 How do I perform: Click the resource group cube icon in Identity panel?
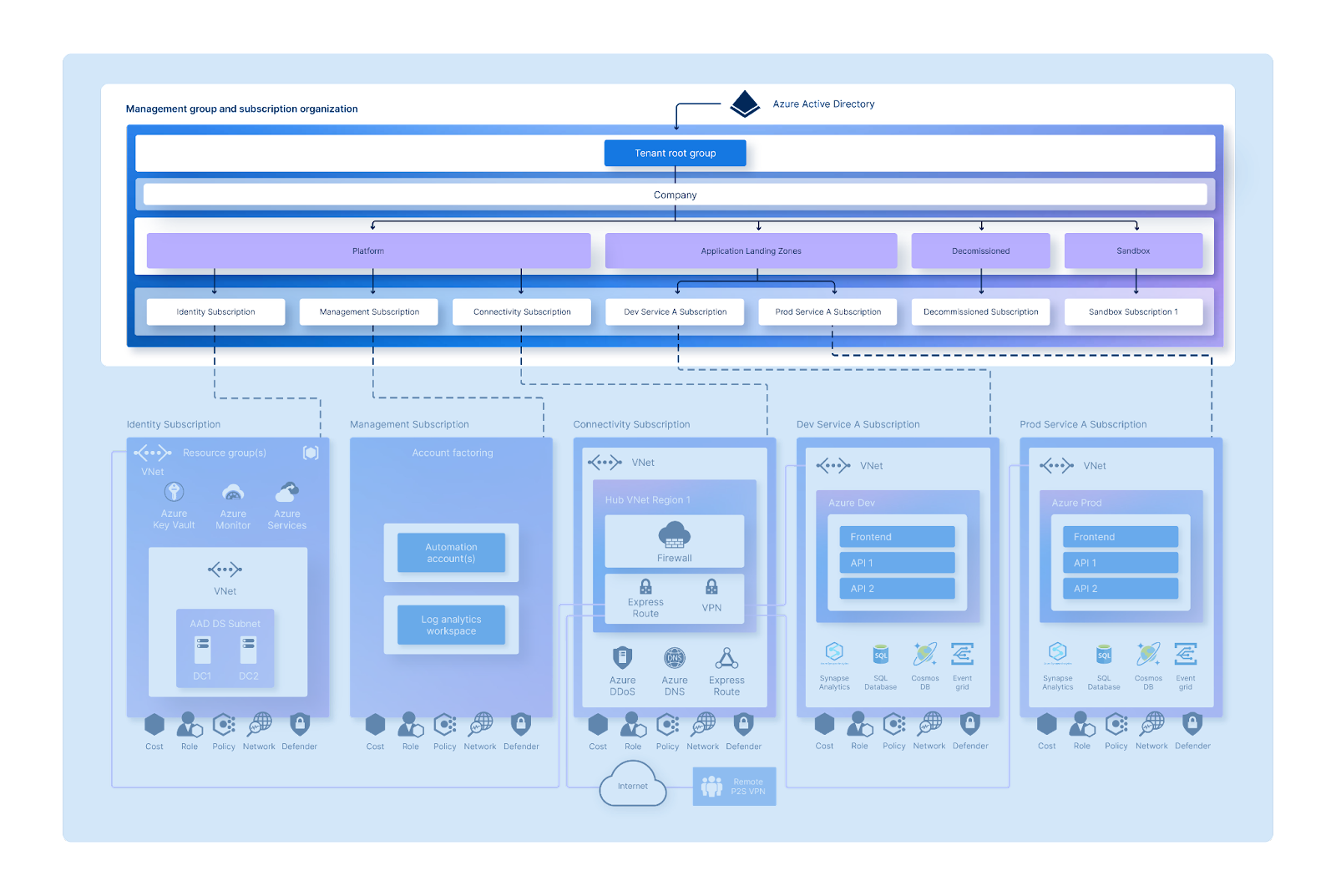click(x=311, y=453)
